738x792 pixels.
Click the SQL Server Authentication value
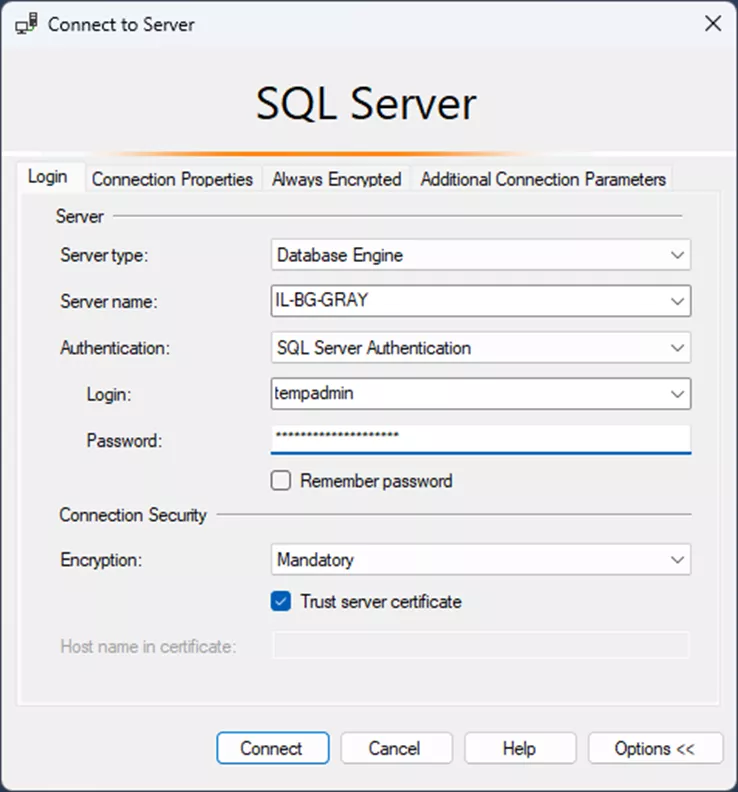374,348
